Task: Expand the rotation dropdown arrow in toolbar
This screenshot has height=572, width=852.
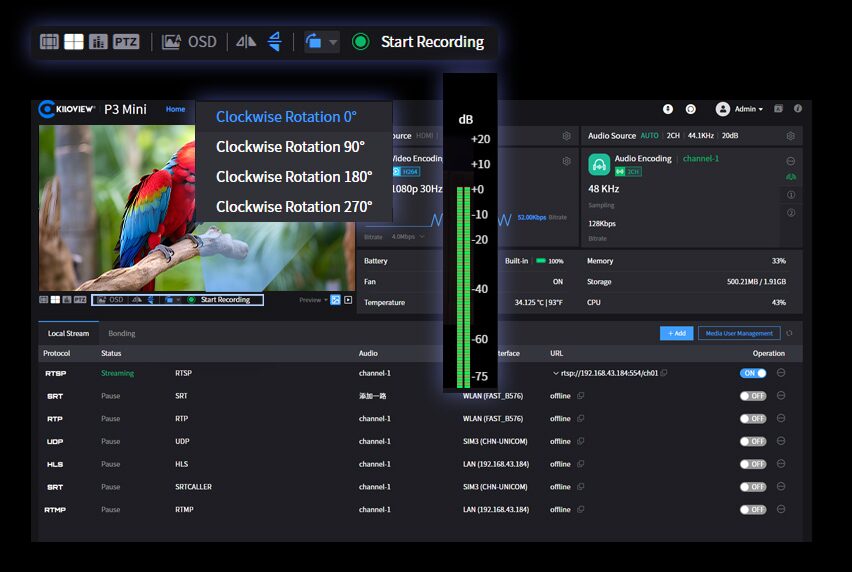Action: click(x=333, y=42)
